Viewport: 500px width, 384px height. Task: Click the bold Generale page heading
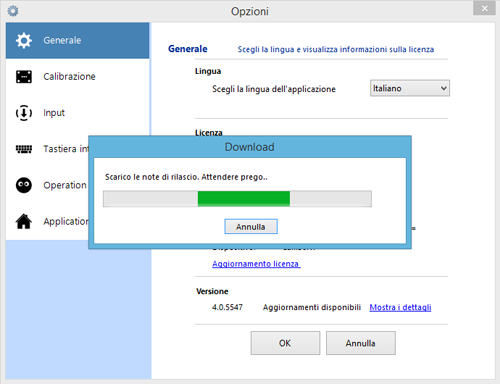coord(188,49)
